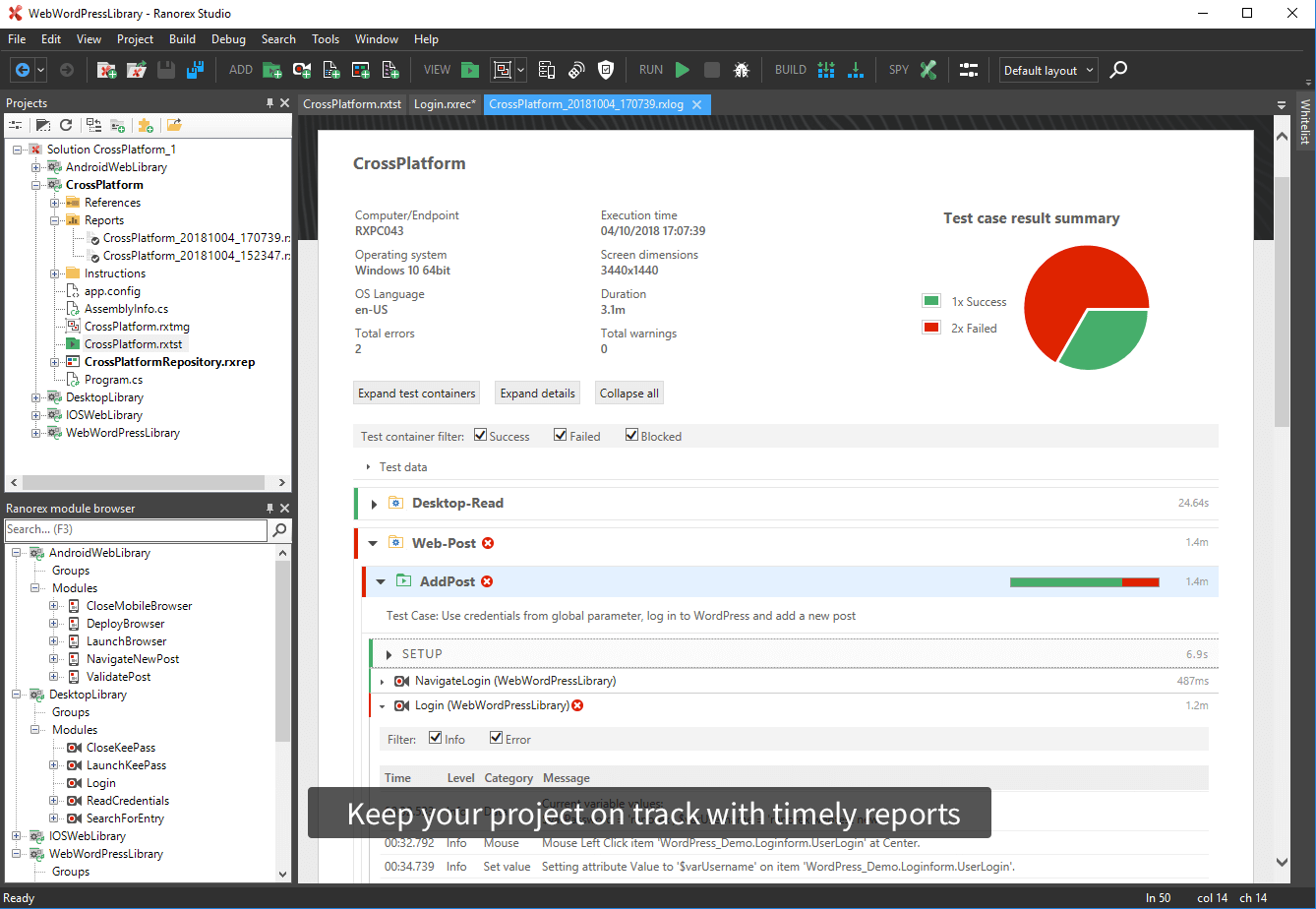This screenshot has height=909, width=1316.
Task: Click the Projects panel horizontal scrollbar
Action: (144, 483)
